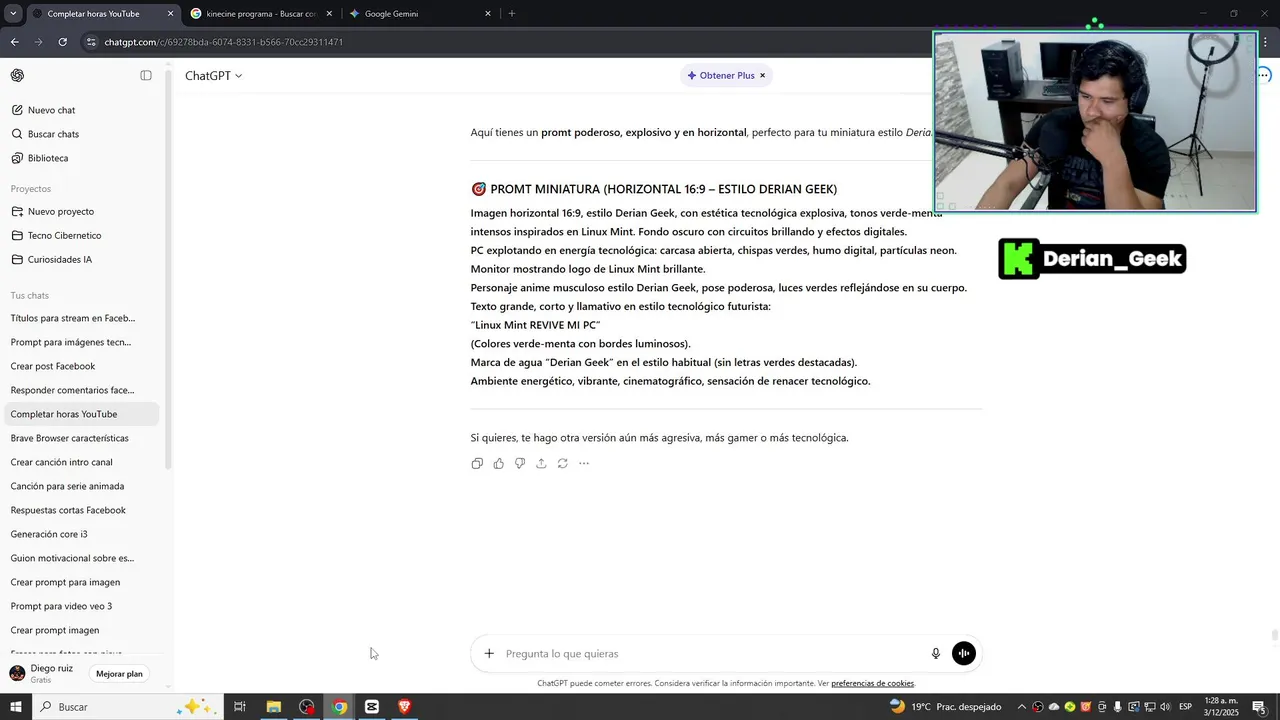Show hidden system tray icons
The width and height of the screenshot is (1280, 720).
click(x=1021, y=707)
